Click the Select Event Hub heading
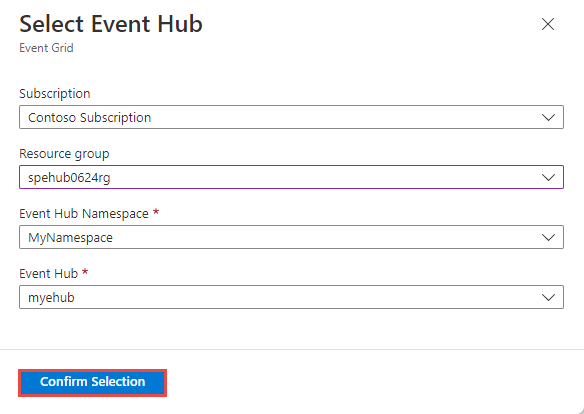This screenshot has width=584, height=414. pyautogui.click(x=111, y=24)
